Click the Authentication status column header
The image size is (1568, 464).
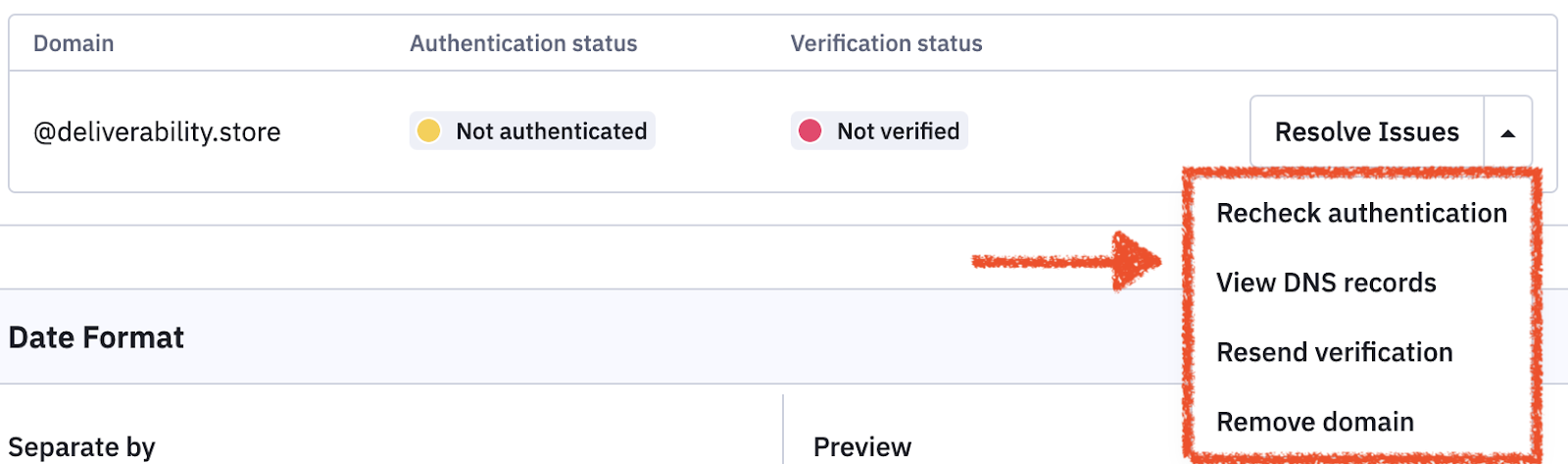(523, 43)
